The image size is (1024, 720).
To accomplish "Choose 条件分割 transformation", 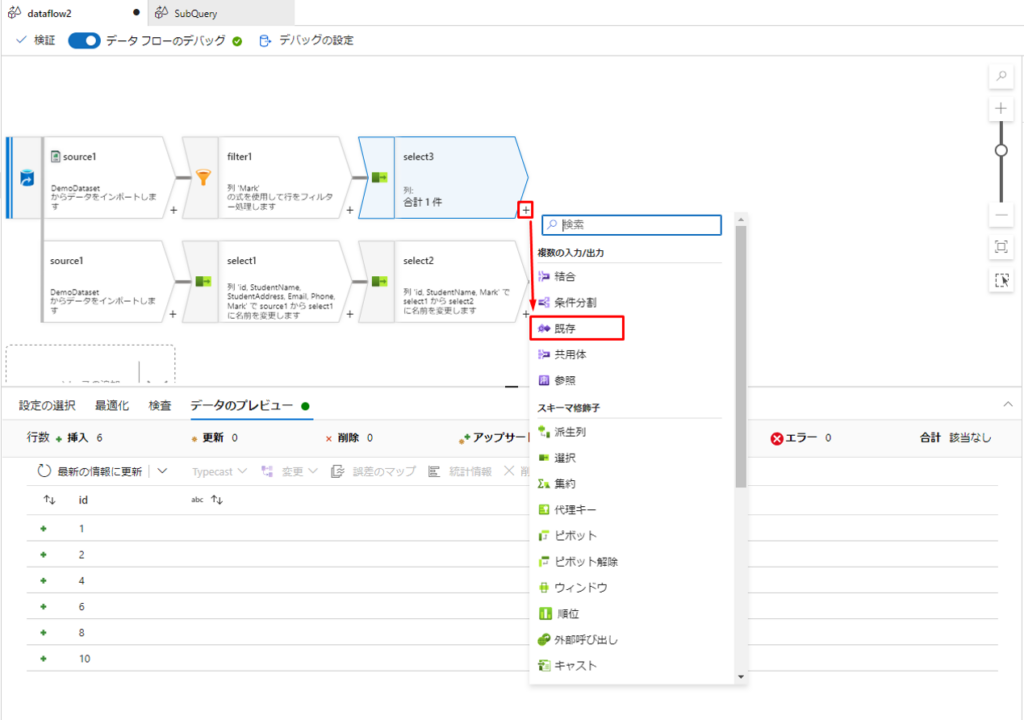I will coord(567,303).
